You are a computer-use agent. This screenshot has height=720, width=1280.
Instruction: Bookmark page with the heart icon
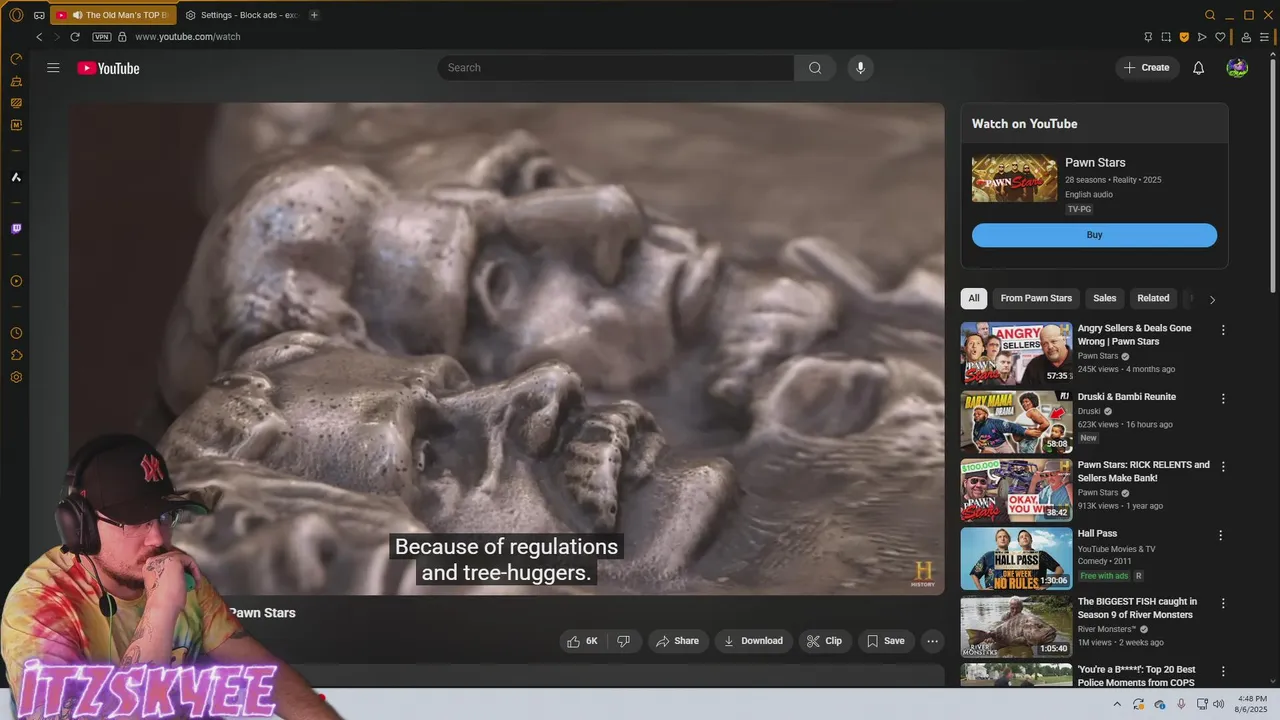[x=1220, y=37]
